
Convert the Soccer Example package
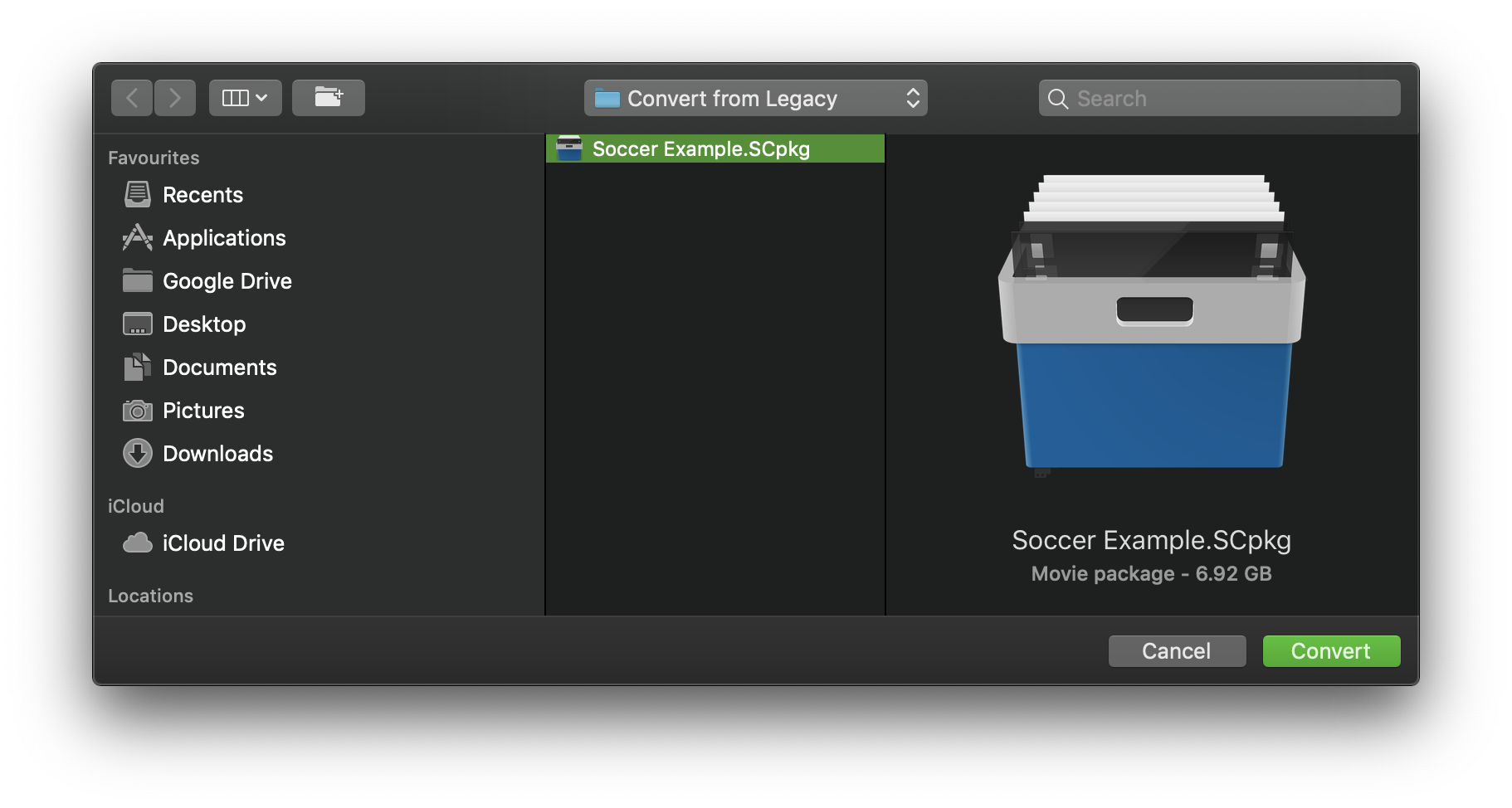(x=1331, y=650)
